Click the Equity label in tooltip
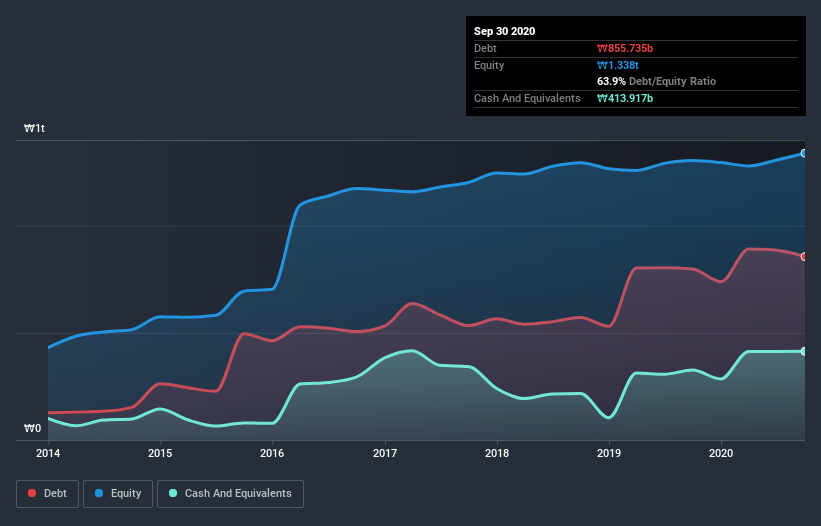Image resolution: width=821 pixels, height=526 pixels. (489, 65)
